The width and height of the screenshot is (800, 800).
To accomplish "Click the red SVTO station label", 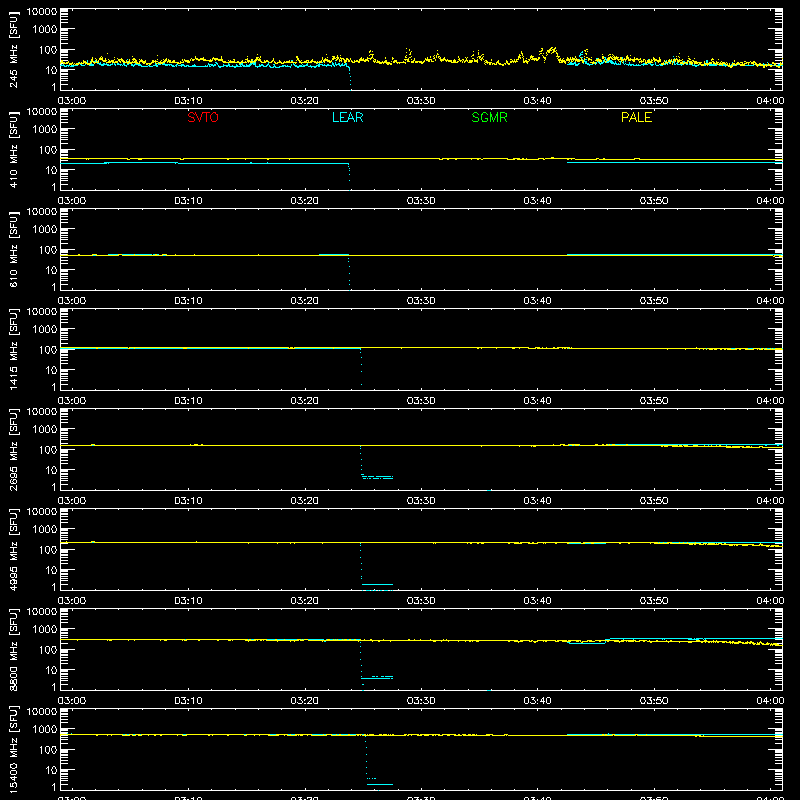I will pos(203,117).
